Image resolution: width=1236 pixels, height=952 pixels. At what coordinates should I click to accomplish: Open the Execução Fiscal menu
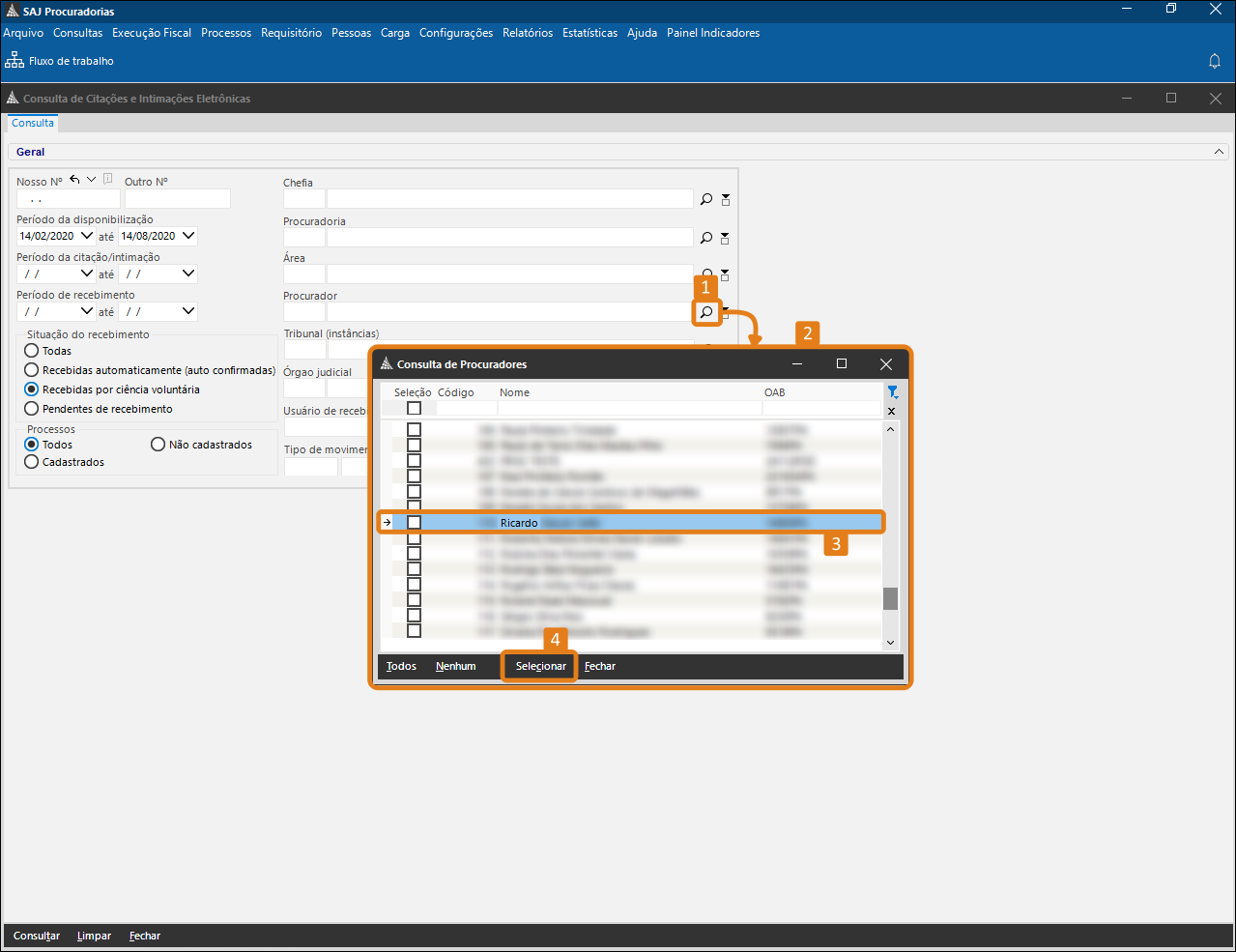coord(152,33)
